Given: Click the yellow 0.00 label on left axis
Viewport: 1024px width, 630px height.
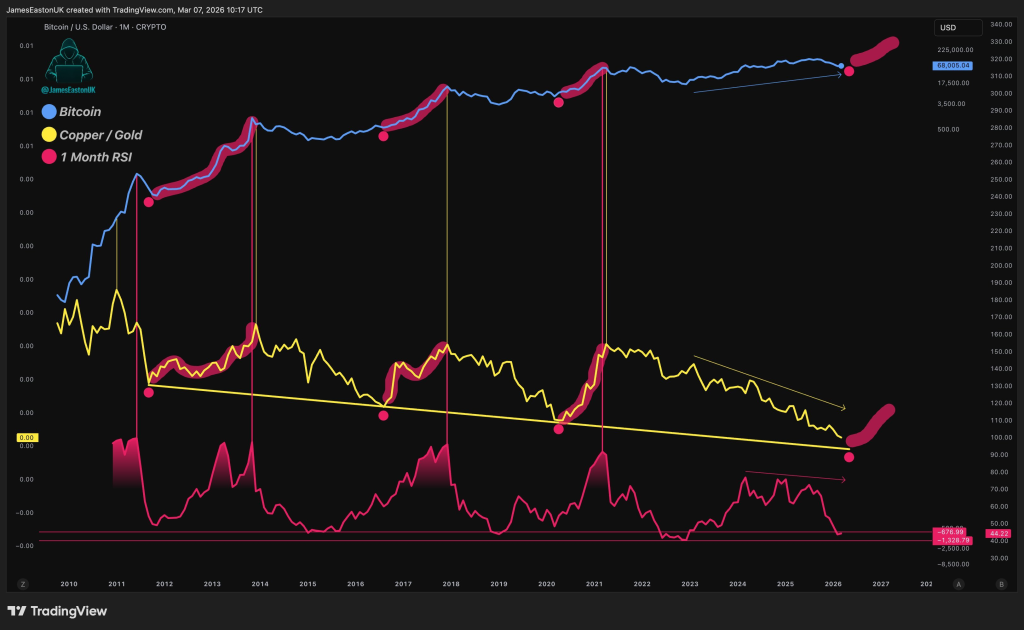Looking at the screenshot, I should (27, 438).
